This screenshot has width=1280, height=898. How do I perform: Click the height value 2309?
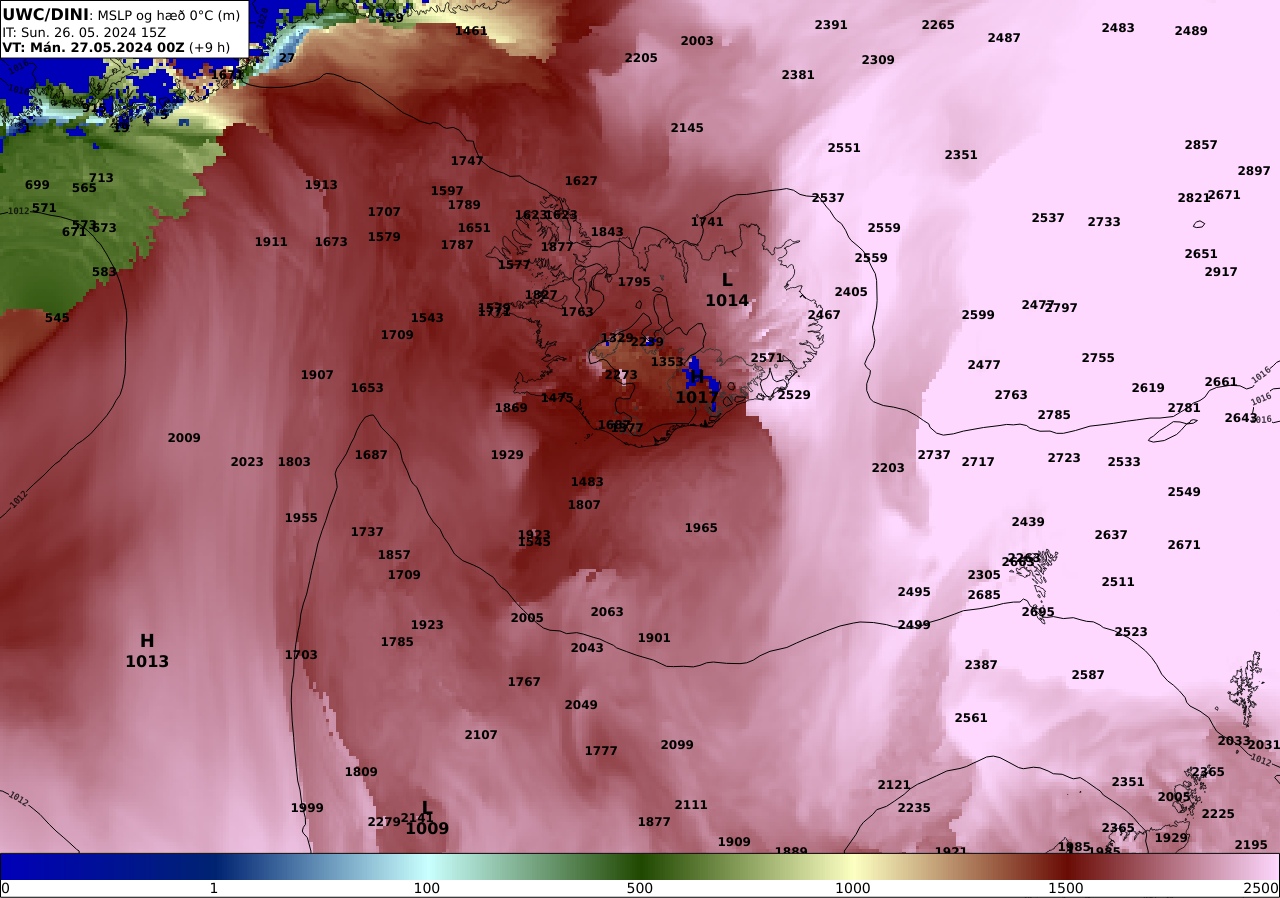pyautogui.click(x=878, y=60)
